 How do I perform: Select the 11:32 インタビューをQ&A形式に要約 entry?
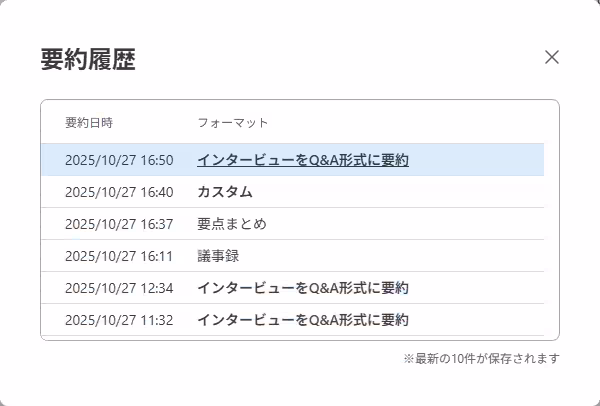(x=303, y=320)
